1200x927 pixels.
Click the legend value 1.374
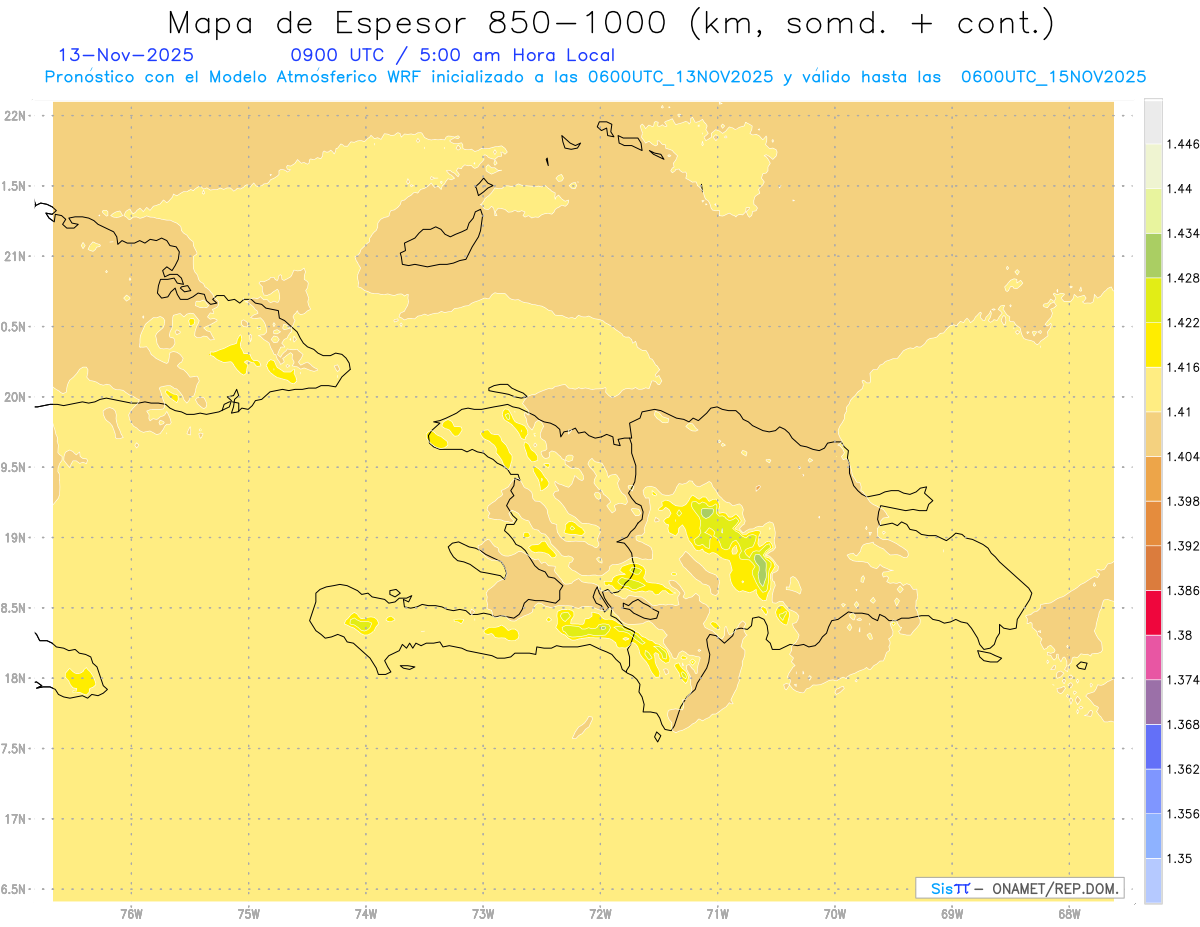pyautogui.click(x=1183, y=680)
